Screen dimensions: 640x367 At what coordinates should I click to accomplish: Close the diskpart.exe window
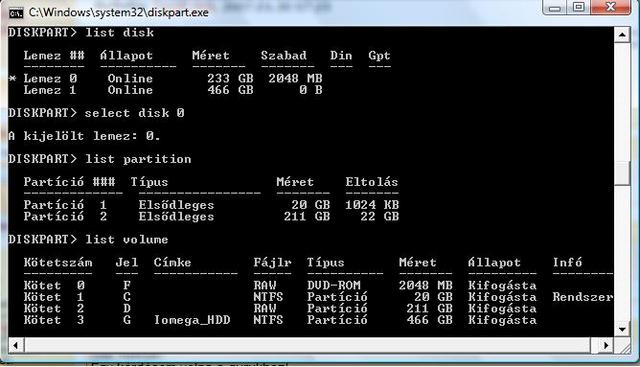(611, 7)
